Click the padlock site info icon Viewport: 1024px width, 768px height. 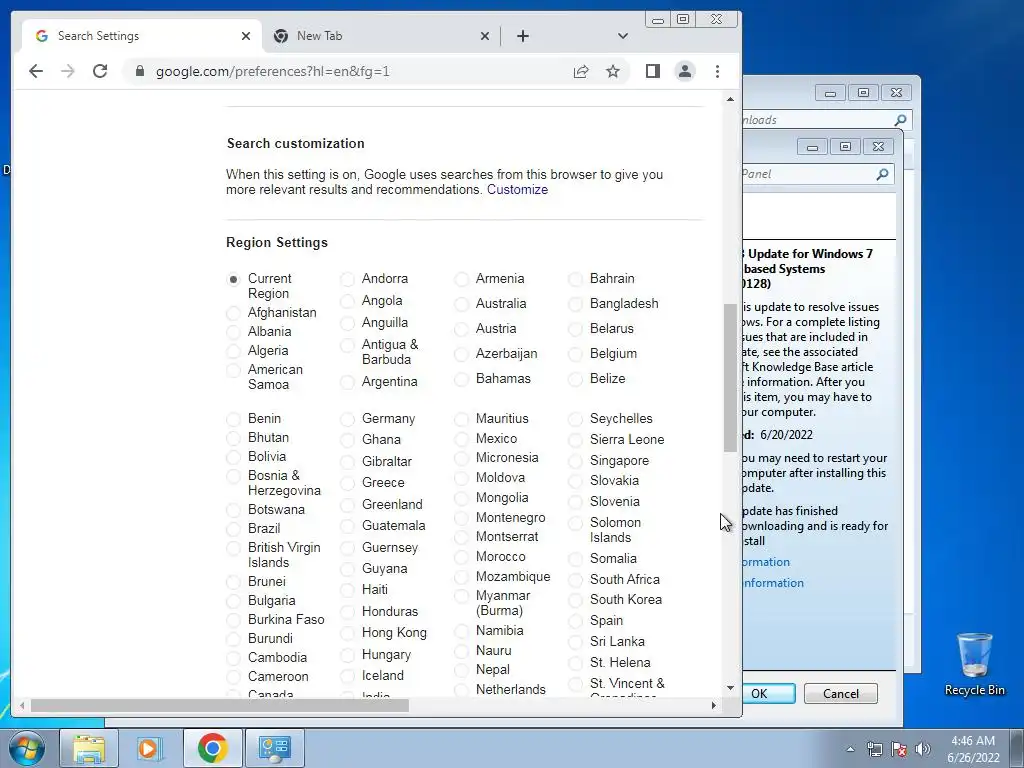pyautogui.click(x=139, y=71)
